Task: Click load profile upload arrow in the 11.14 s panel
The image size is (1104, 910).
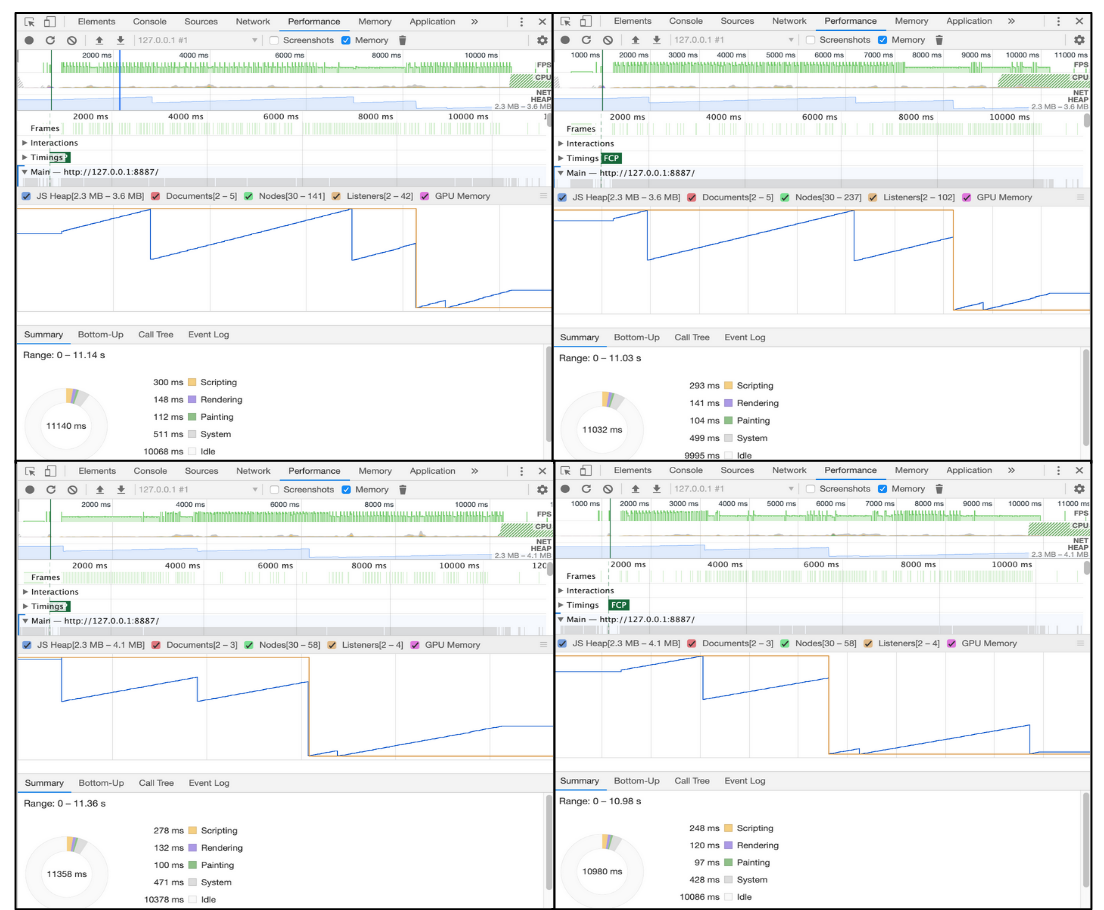Action: point(99,40)
